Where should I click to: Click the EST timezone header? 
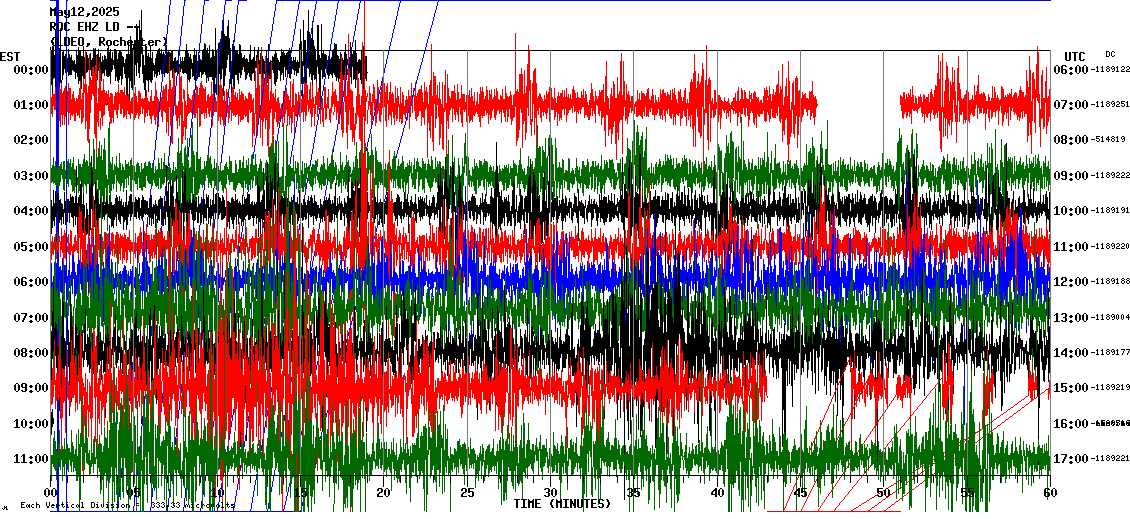click(10, 56)
